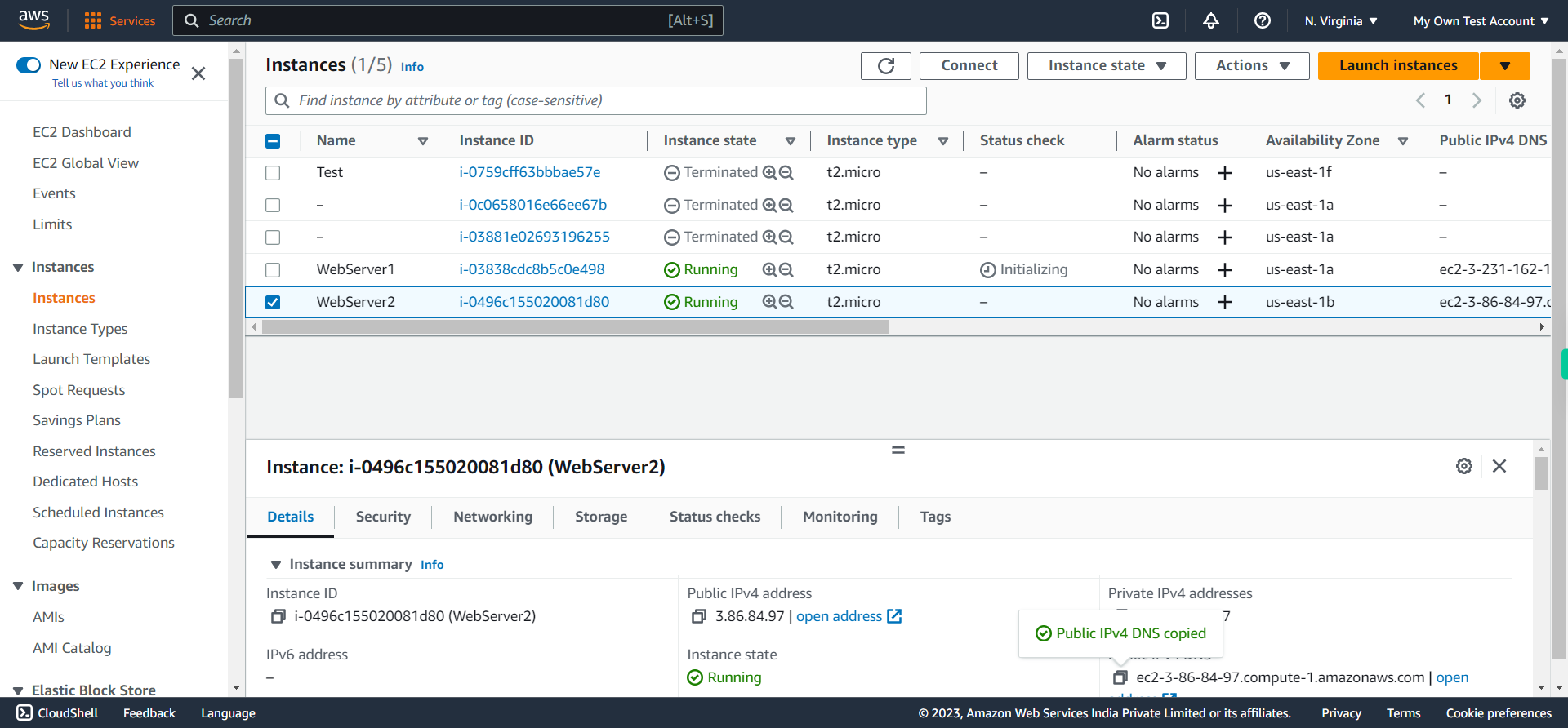Zoom in on WebServer2 instance state

[769, 302]
